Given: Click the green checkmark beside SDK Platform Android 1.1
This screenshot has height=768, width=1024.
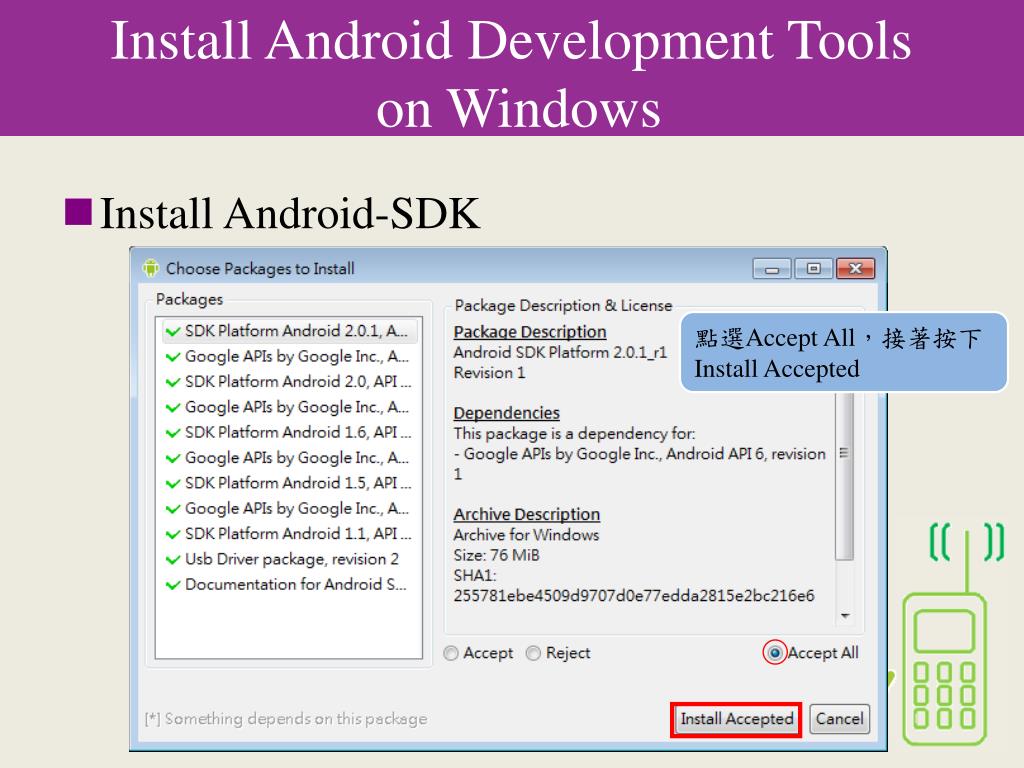Looking at the screenshot, I should click(x=173, y=534).
